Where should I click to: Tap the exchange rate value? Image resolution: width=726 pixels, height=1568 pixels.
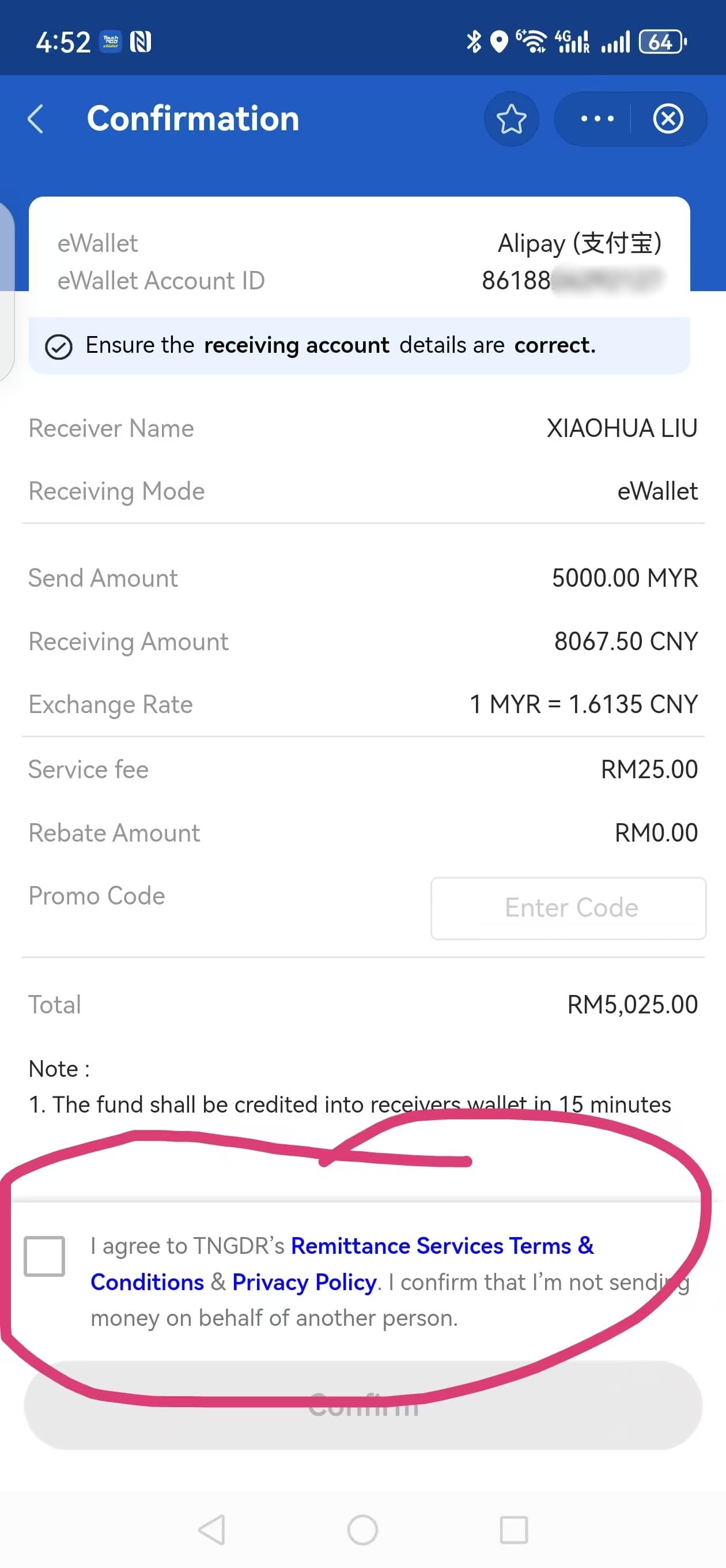pyautogui.click(x=584, y=705)
